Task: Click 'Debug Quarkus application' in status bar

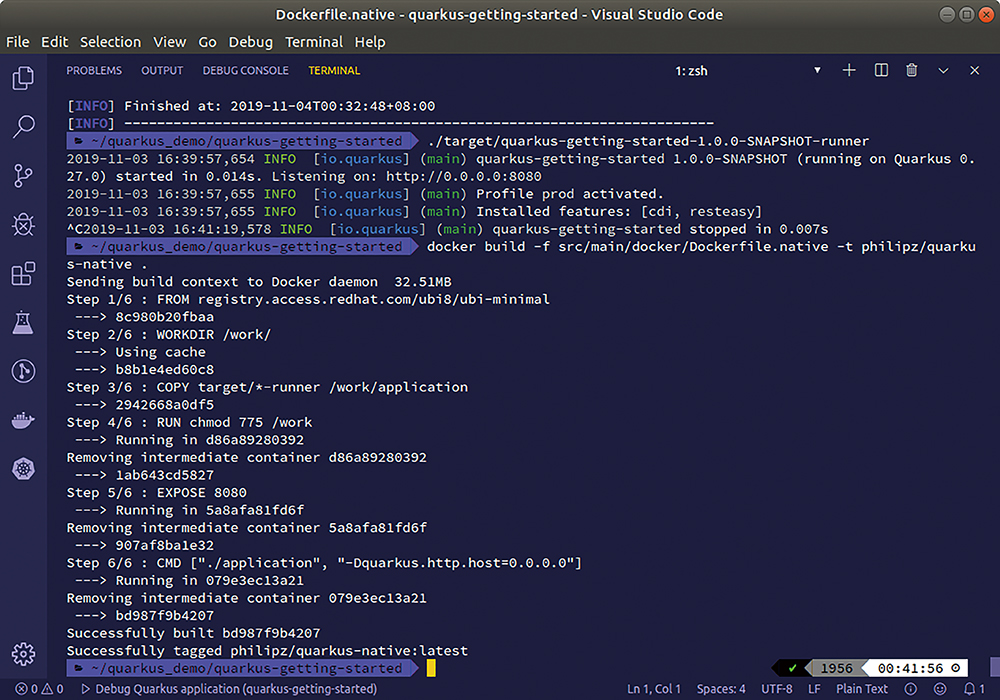Action: coord(228,689)
